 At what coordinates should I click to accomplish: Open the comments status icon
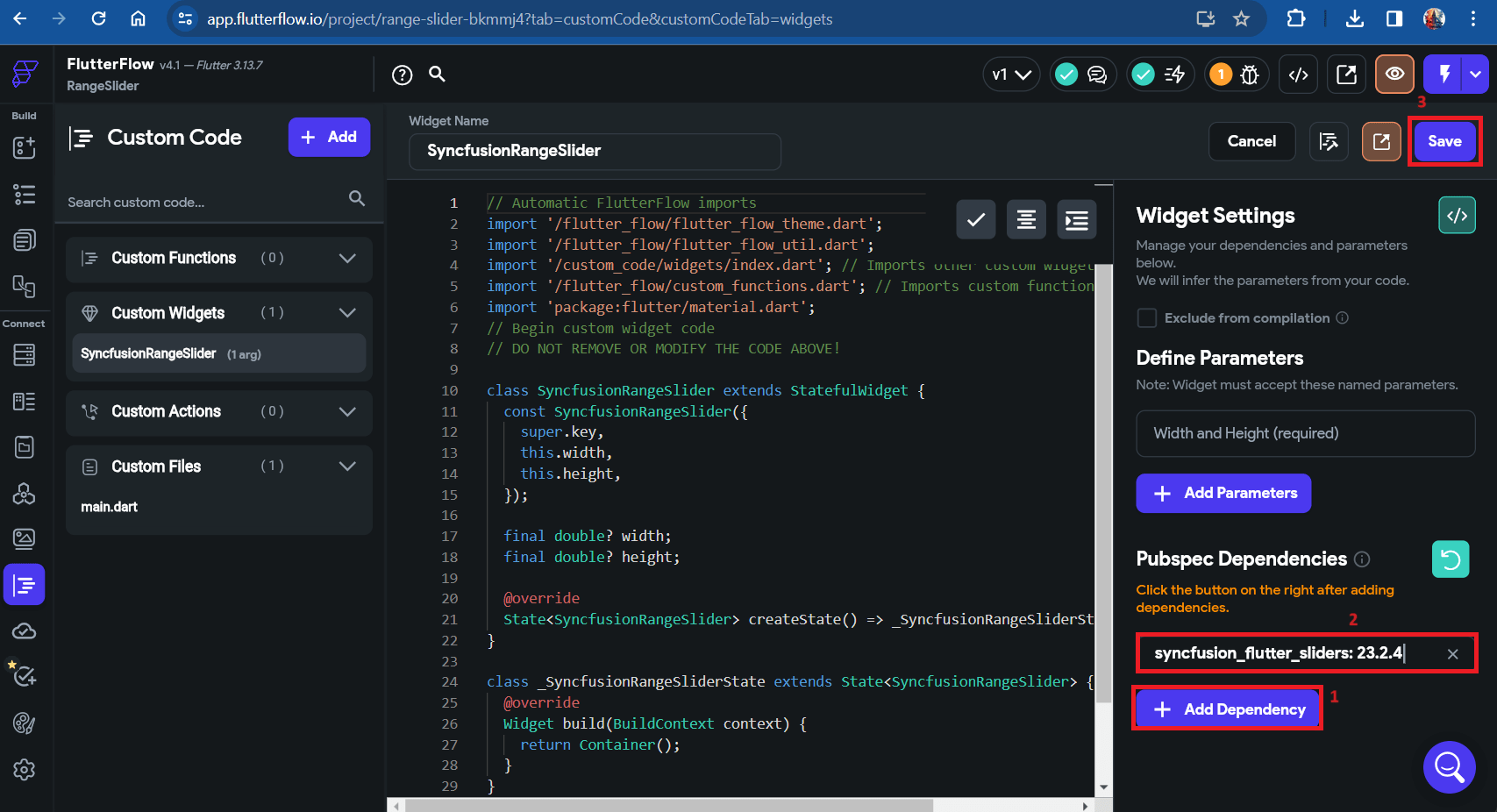tap(1097, 75)
